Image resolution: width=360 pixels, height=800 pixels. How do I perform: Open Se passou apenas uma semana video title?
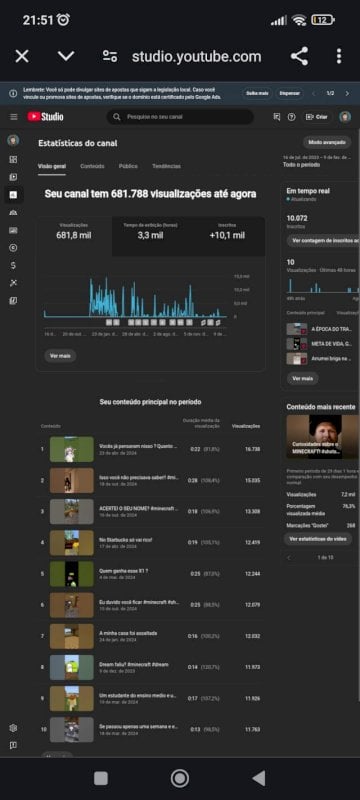click(139, 727)
